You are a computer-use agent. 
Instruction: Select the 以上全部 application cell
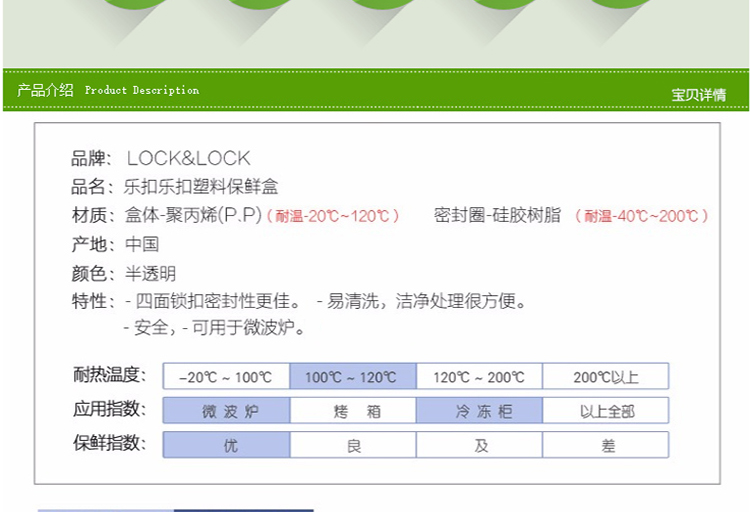point(606,411)
